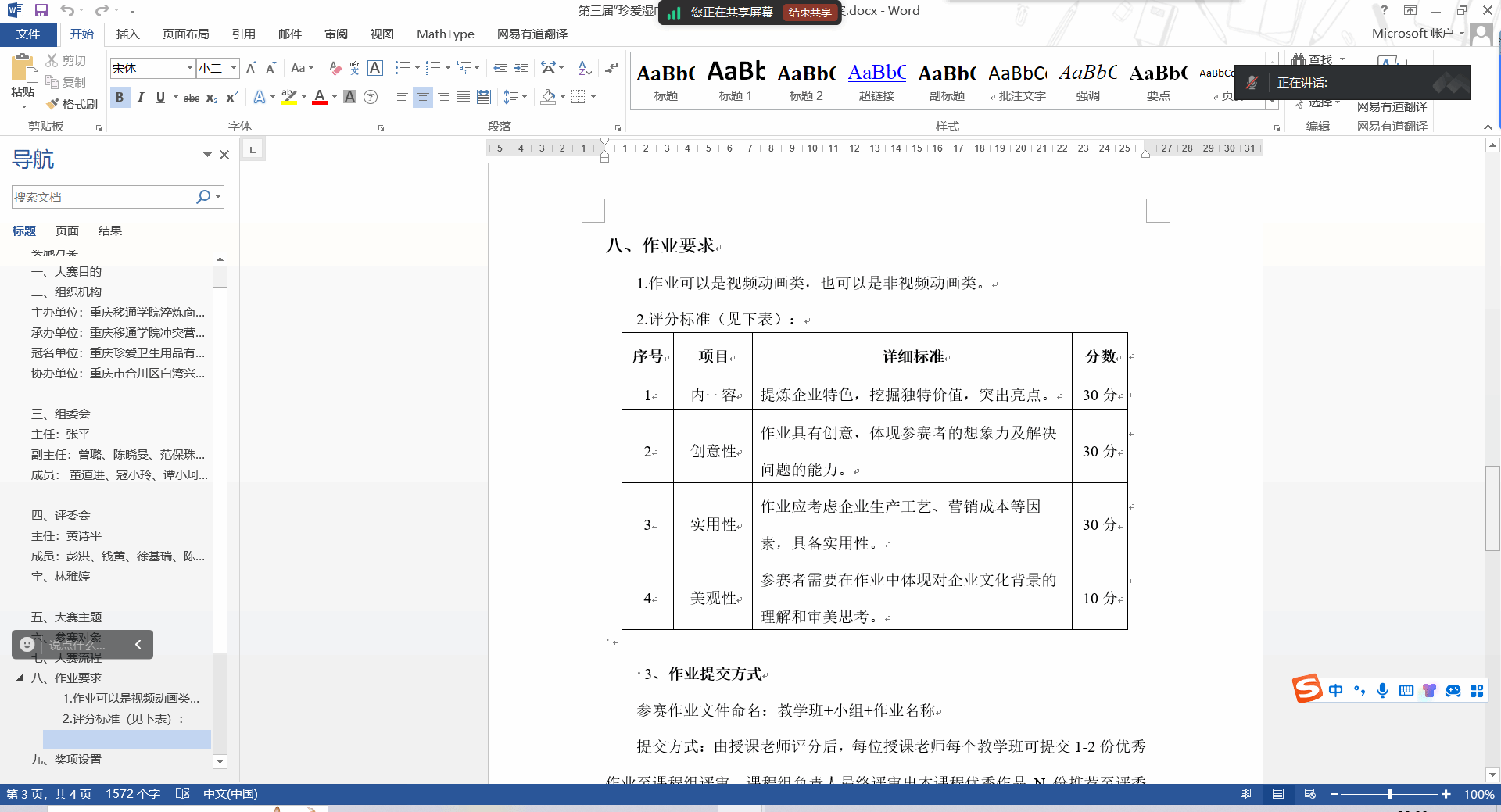This screenshot has width=1501, height=812.
Task: Open highlight color dropdown arrow
Action: pyautogui.click(x=304, y=97)
